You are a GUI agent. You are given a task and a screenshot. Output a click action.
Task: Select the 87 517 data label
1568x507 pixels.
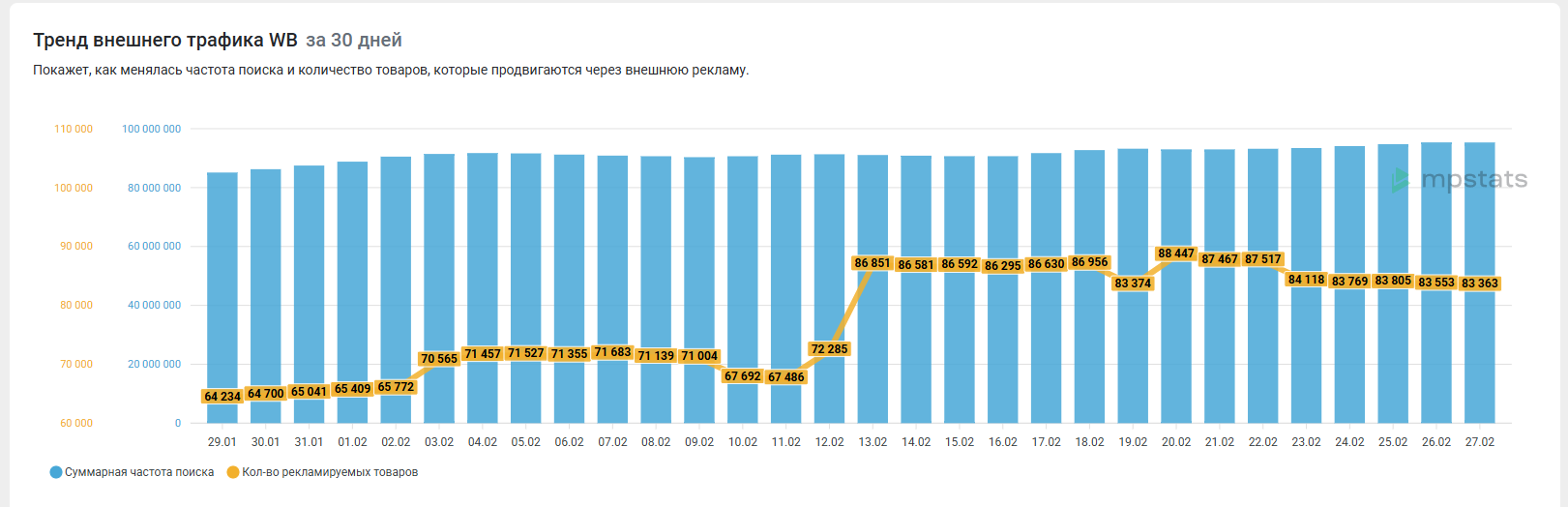pyautogui.click(x=1263, y=259)
